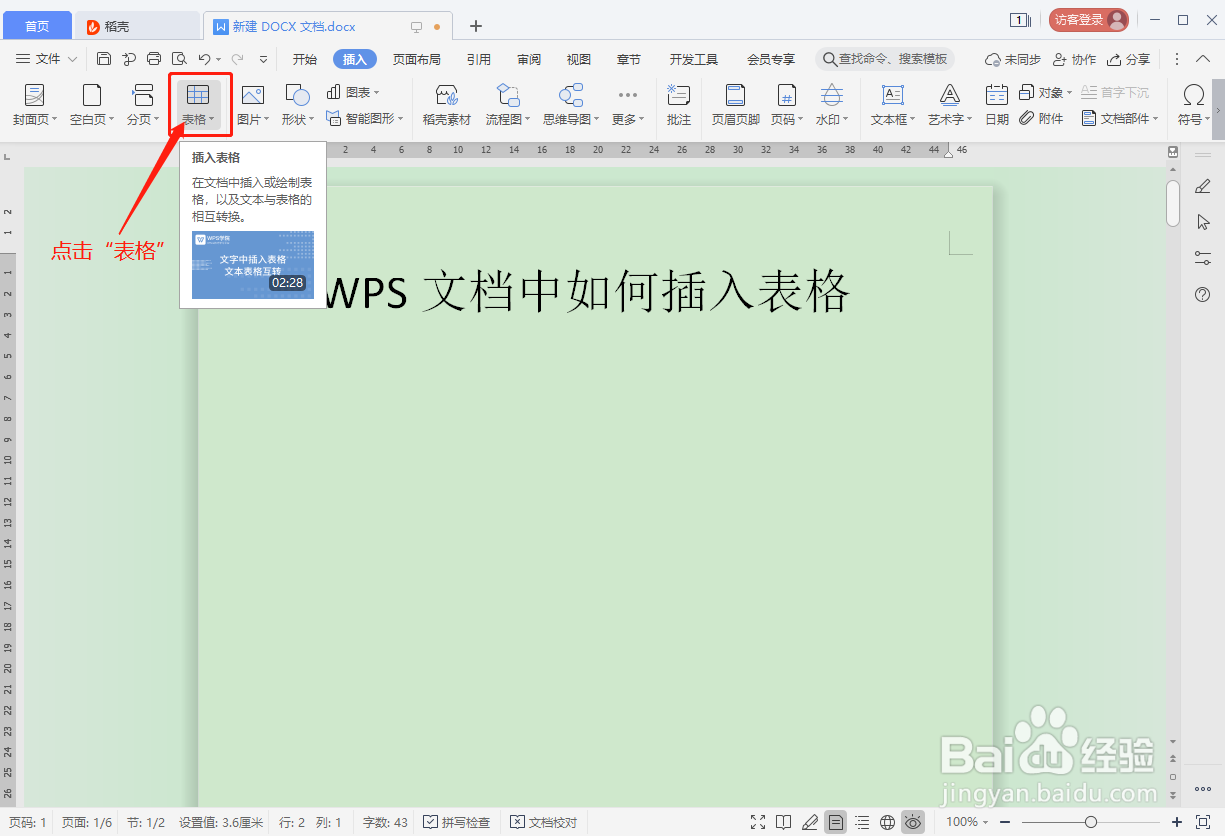Click the print preview icon
This screenshot has height=836, width=1225.
[179, 59]
